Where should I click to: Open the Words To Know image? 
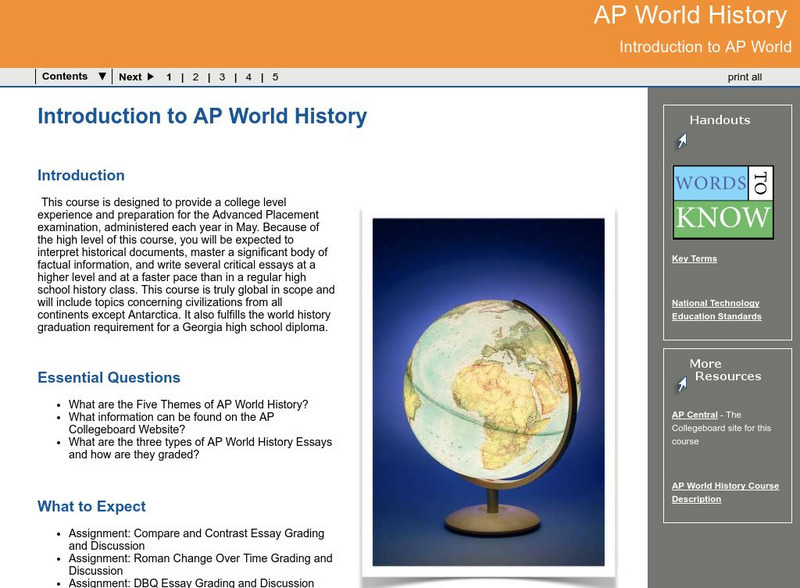click(723, 202)
